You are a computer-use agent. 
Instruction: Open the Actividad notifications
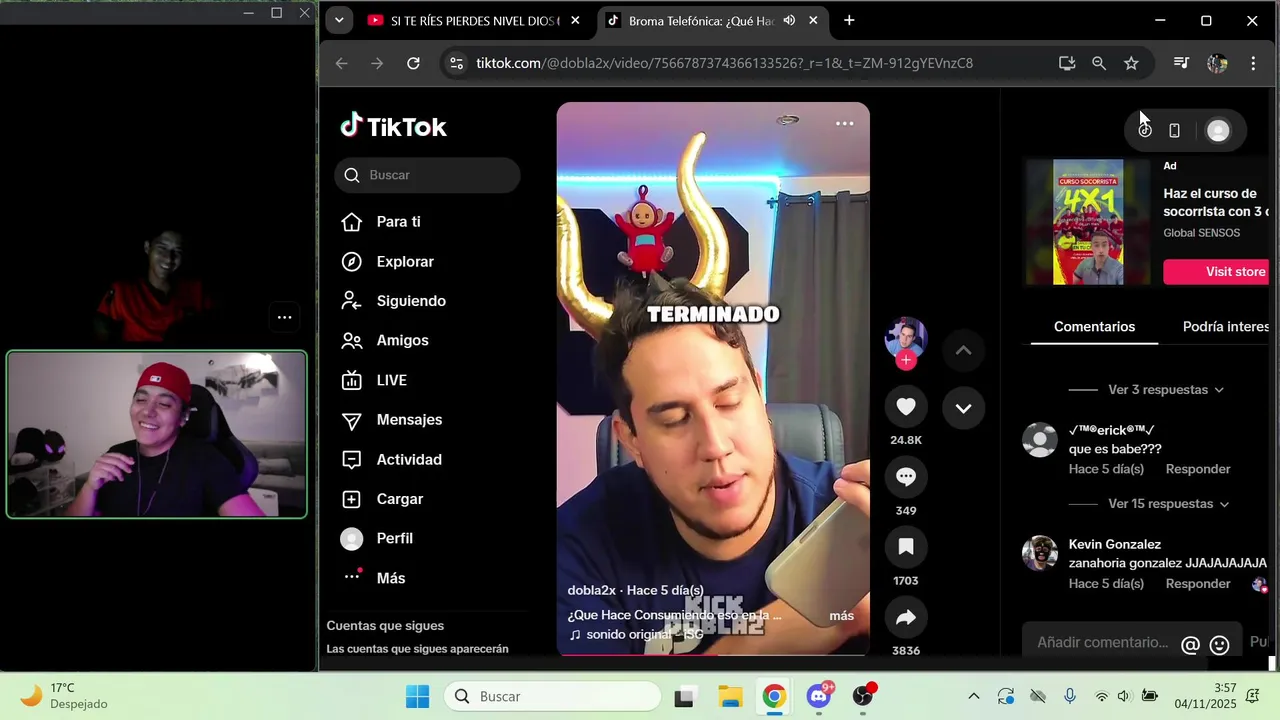pos(392,460)
